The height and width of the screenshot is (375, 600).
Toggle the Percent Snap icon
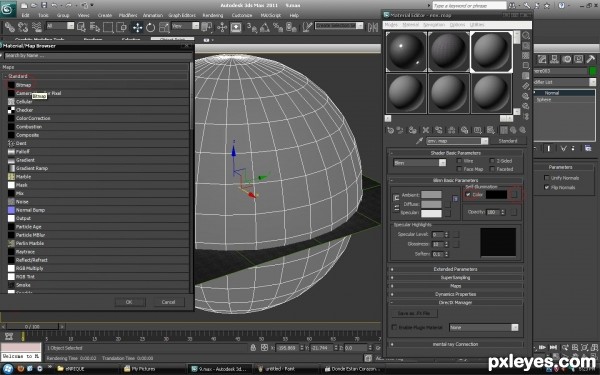point(278,27)
